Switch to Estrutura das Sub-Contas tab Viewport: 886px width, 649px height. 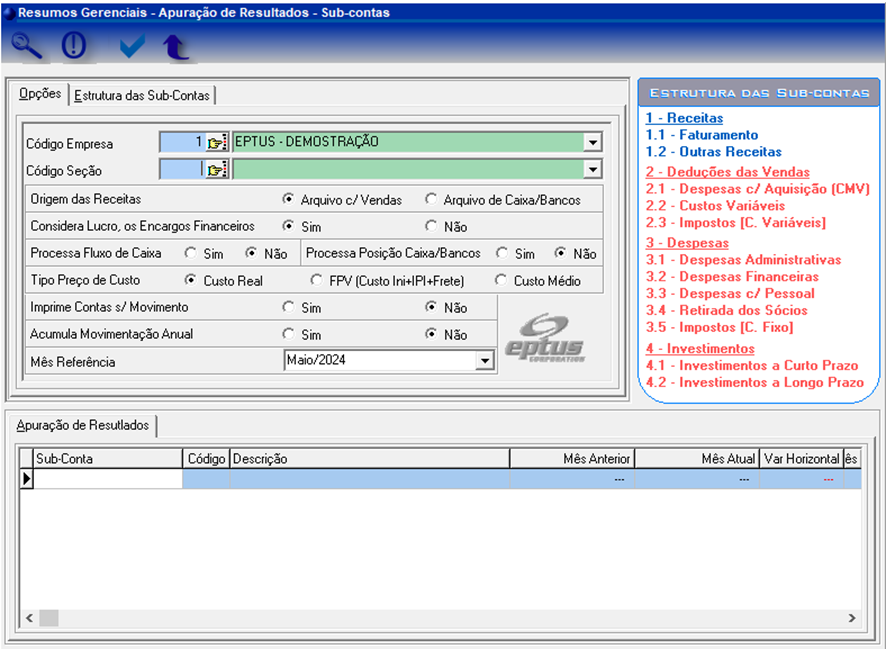142,95
